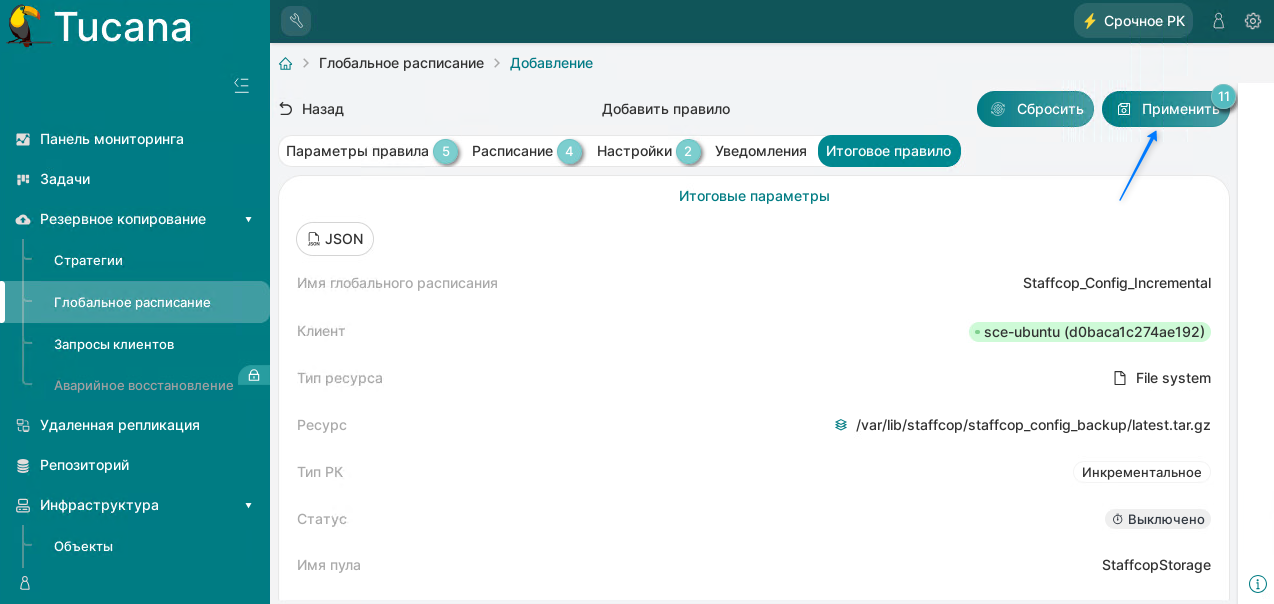
Task: Click Добавление breadcrumb
Action: [x=551, y=63]
